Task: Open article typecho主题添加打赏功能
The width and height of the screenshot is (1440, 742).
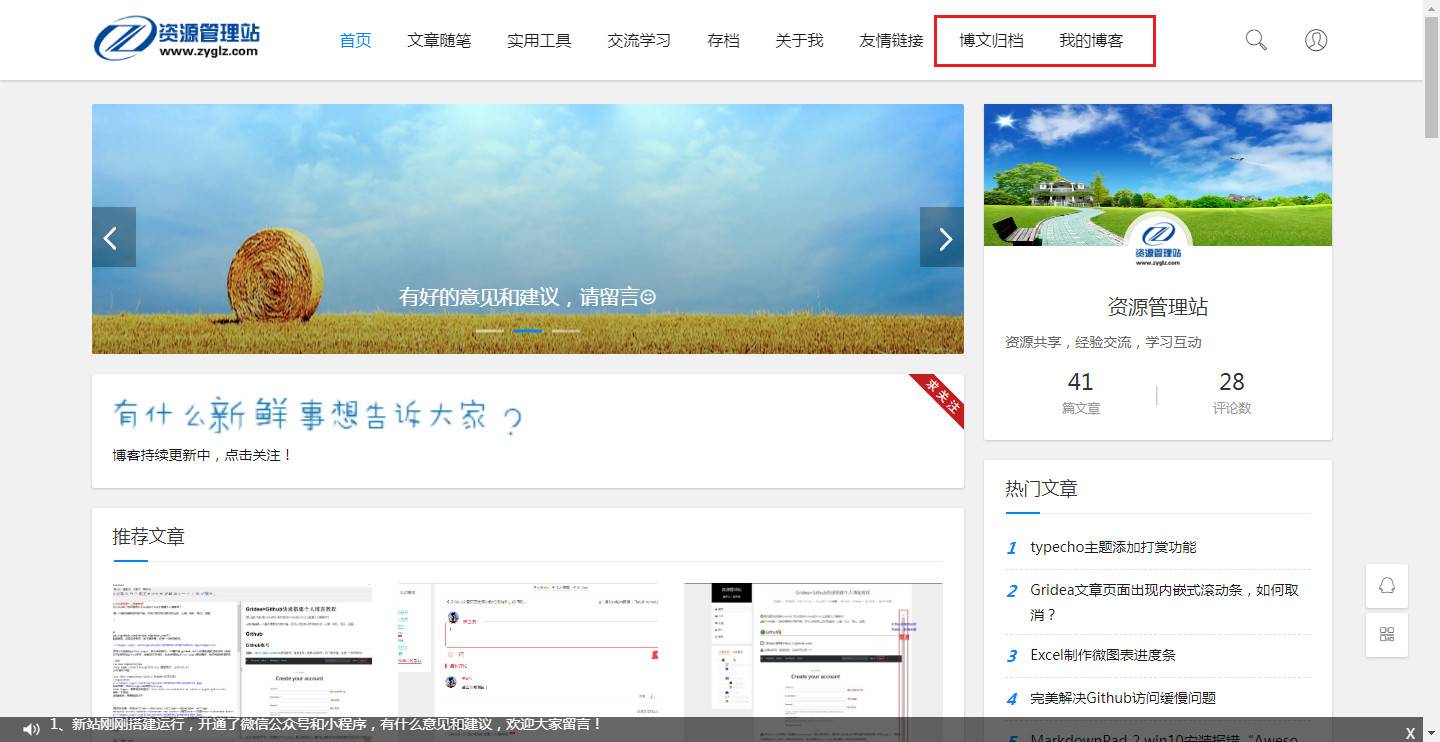Action: tap(1113, 547)
